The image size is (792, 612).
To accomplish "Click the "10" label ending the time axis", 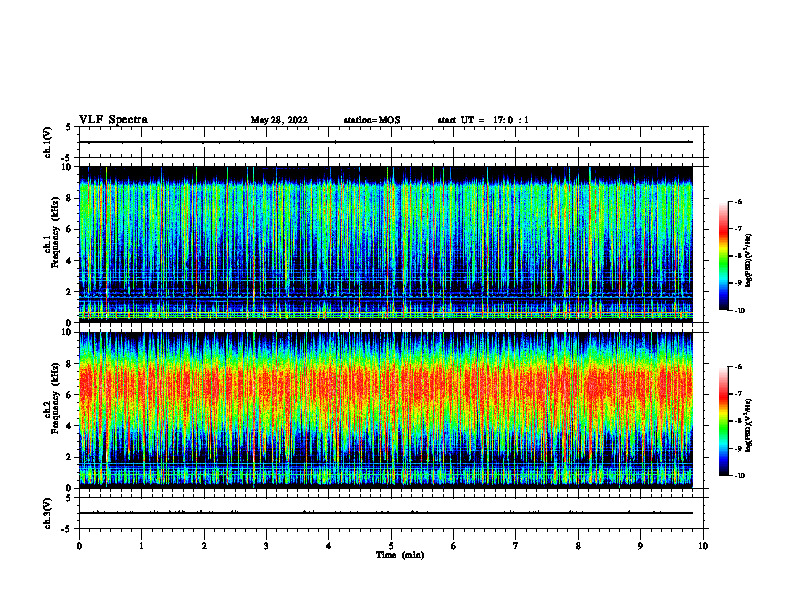I will pos(703,546).
